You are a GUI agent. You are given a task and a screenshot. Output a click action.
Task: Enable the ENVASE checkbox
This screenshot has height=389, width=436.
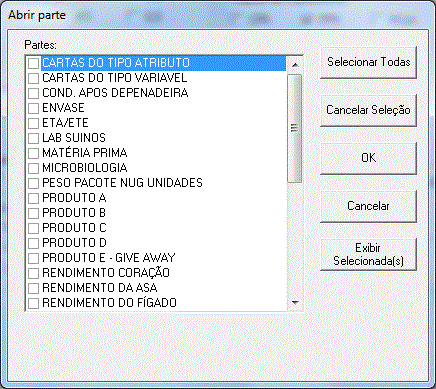[33, 108]
